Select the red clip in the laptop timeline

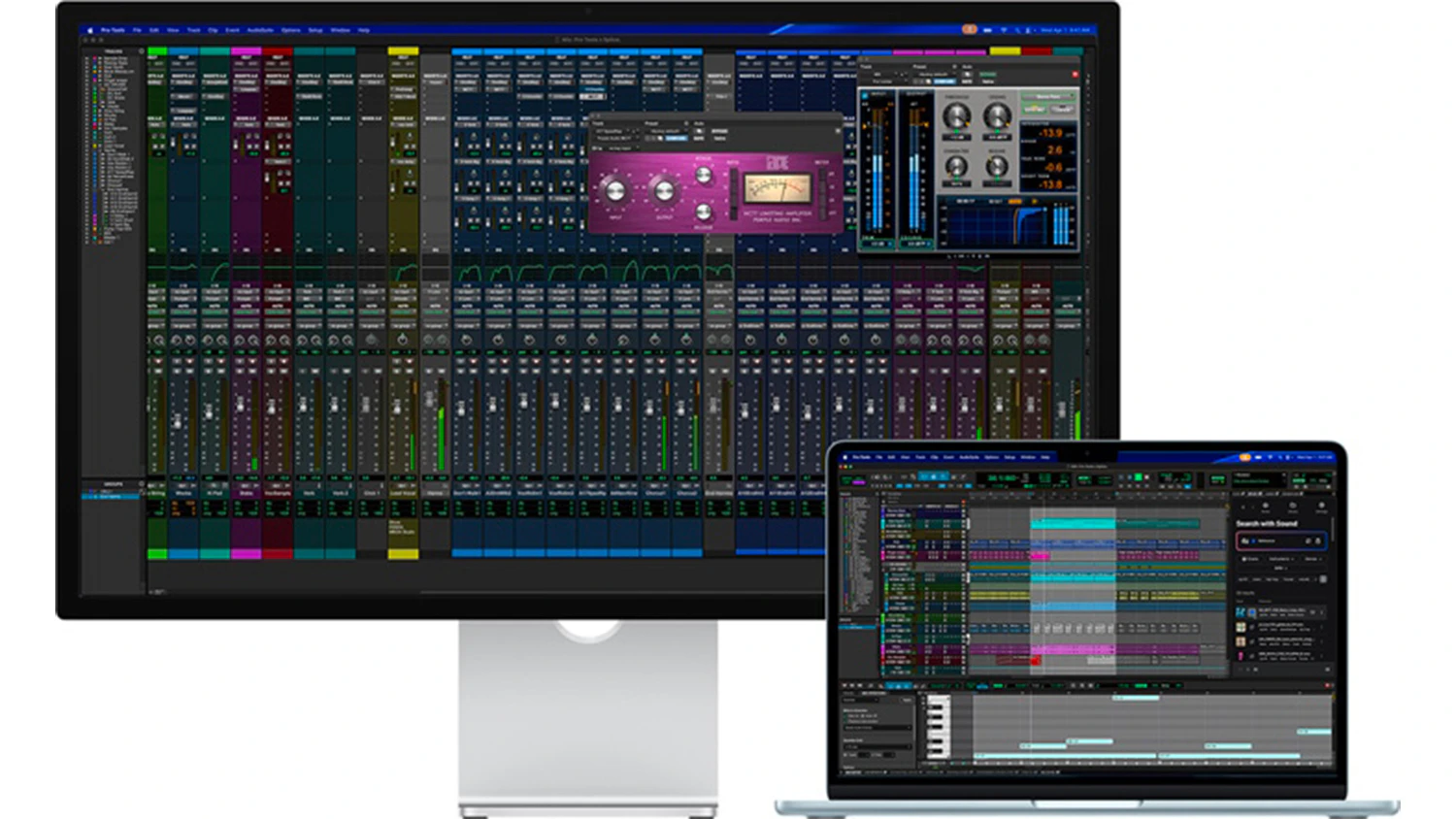(x=1034, y=661)
